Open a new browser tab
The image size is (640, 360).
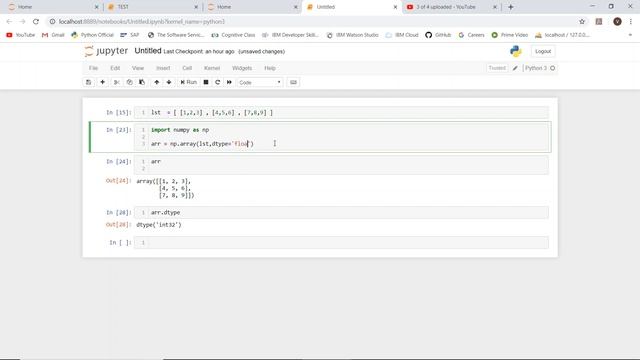[511, 7]
